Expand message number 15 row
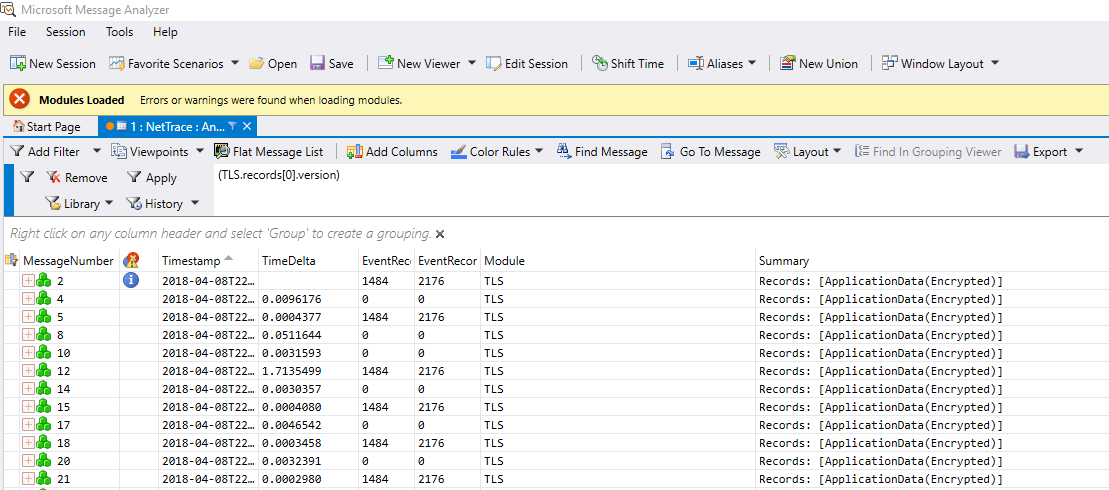Image resolution: width=1109 pixels, height=490 pixels. 28,407
